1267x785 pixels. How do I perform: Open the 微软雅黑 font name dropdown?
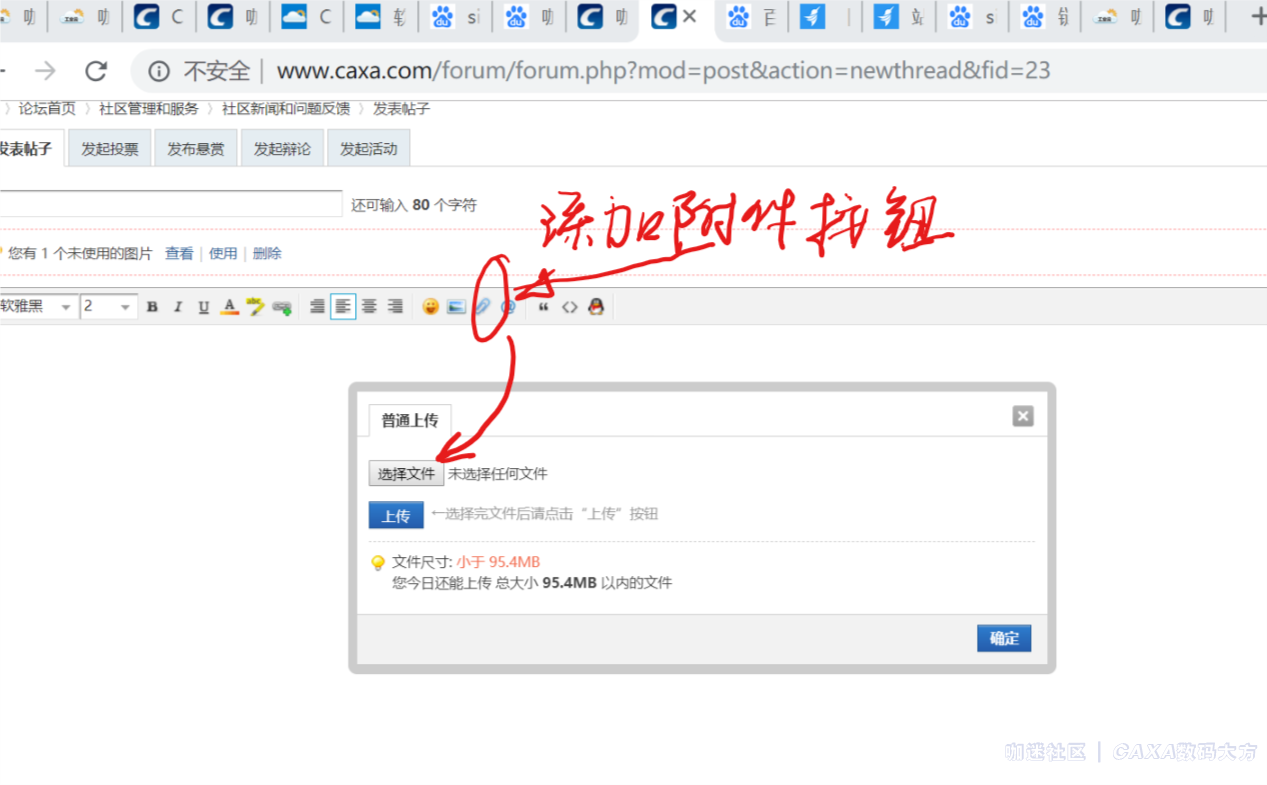click(x=37, y=307)
